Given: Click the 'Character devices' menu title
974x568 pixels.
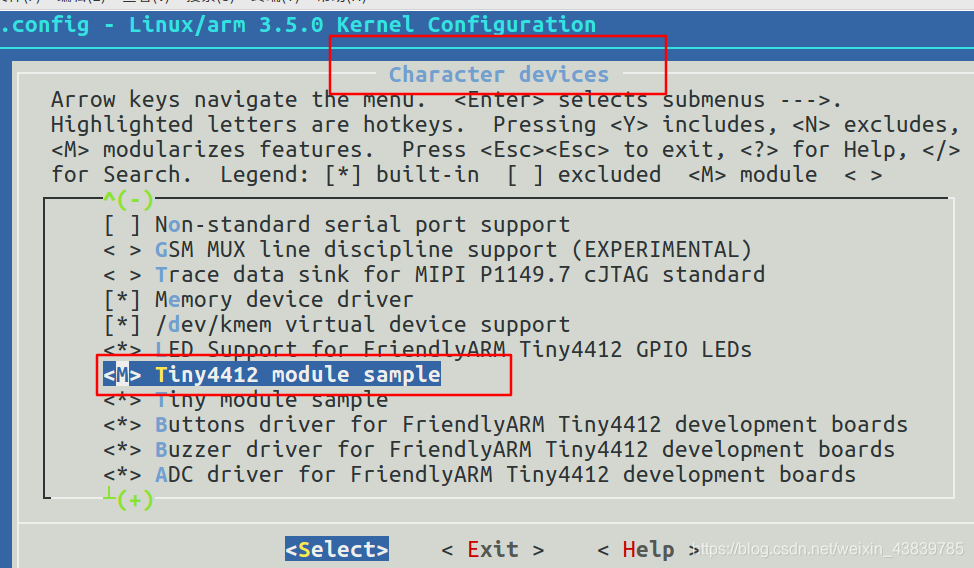Looking at the screenshot, I should 499,75.
